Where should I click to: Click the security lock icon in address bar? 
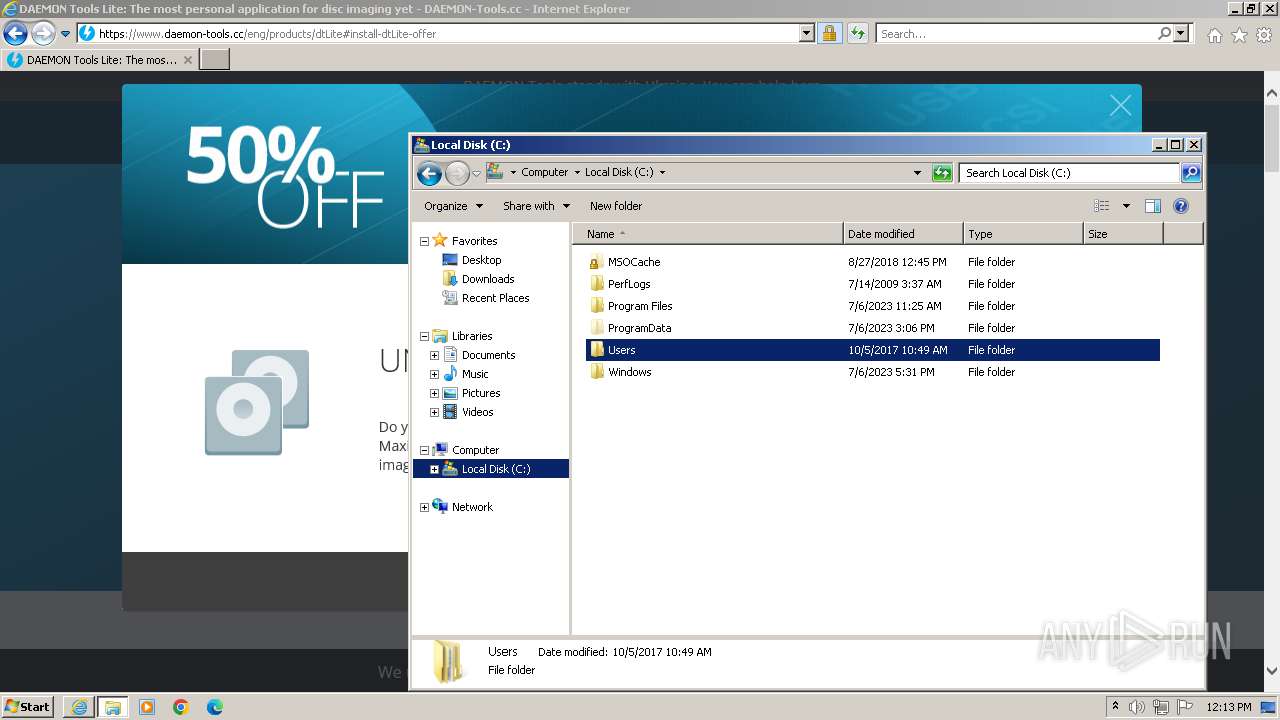point(829,34)
